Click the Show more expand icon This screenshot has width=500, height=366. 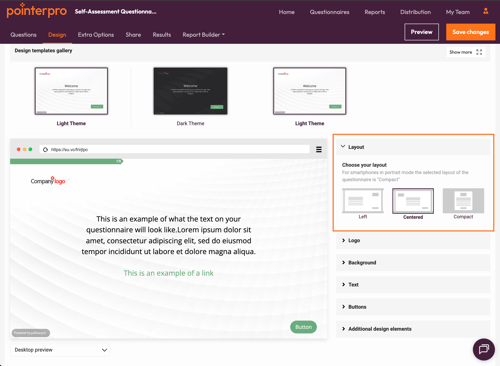point(479,52)
